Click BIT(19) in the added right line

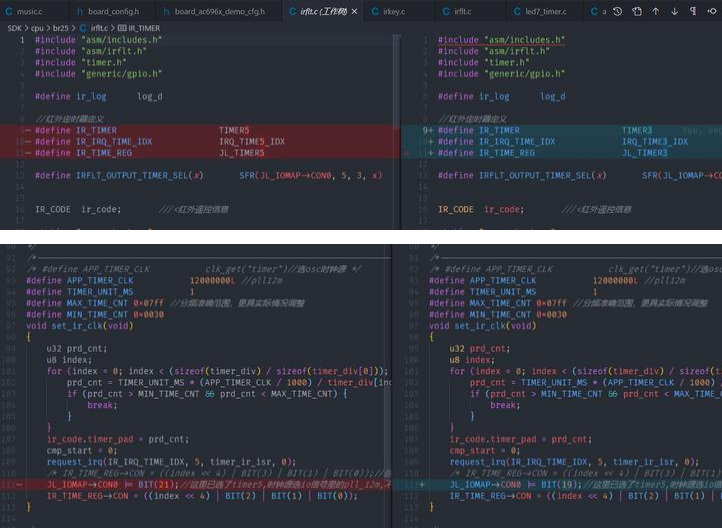(x=559, y=485)
